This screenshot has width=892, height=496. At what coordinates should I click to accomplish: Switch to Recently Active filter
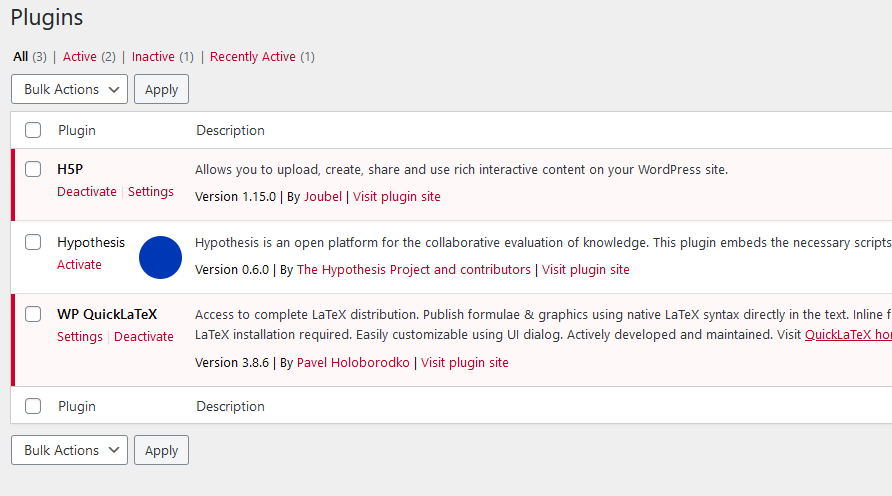point(253,57)
